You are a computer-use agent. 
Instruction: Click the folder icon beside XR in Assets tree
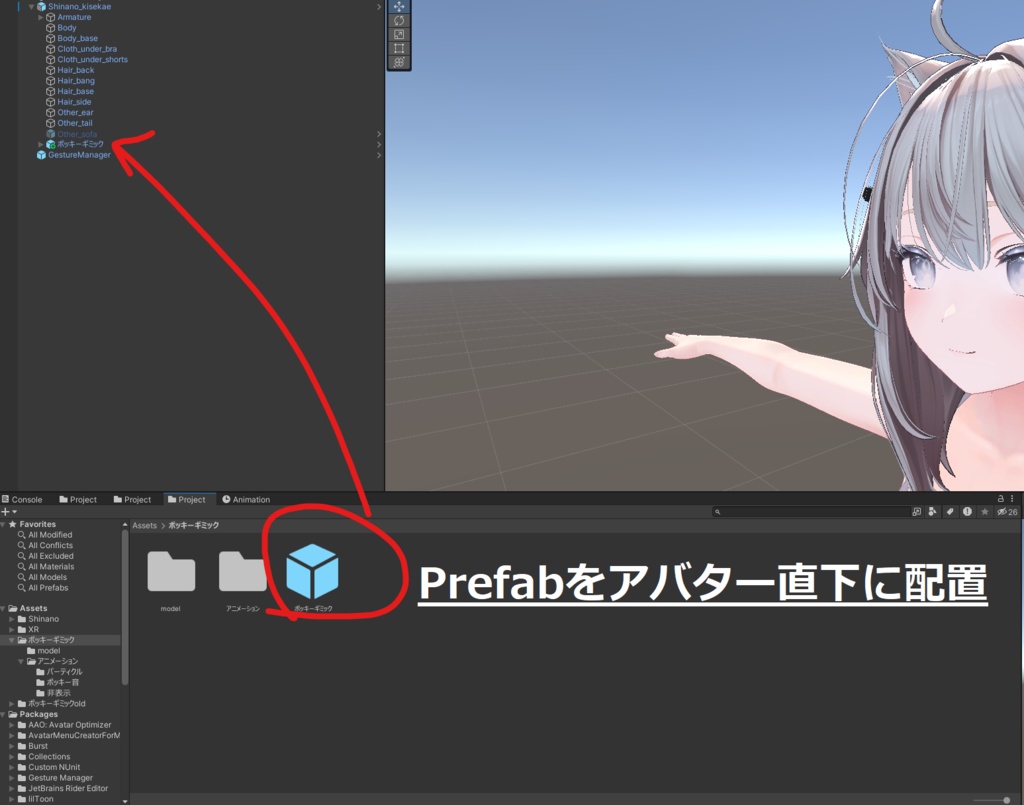[22, 629]
